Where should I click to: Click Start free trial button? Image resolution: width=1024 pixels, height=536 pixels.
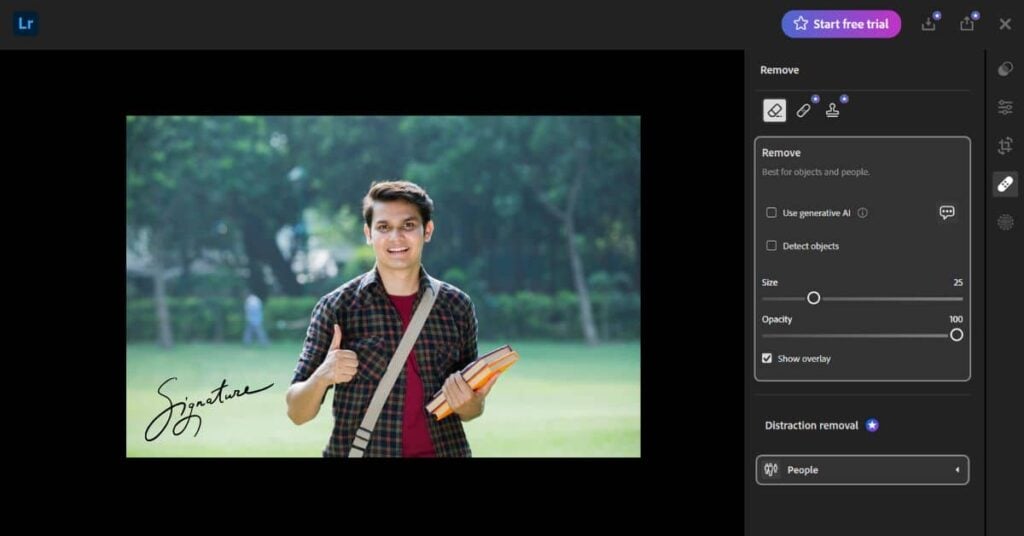click(x=841, y=24)
